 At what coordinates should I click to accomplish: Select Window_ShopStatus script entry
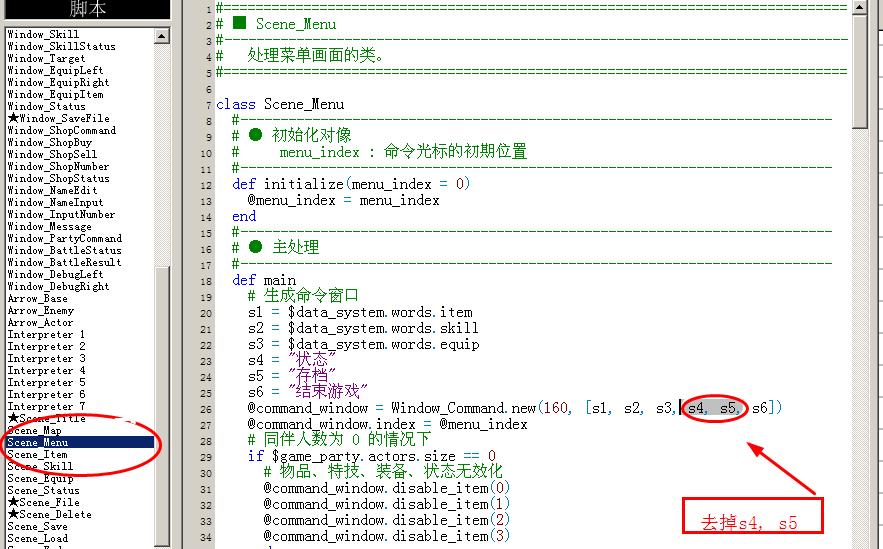tap(58, 178)
